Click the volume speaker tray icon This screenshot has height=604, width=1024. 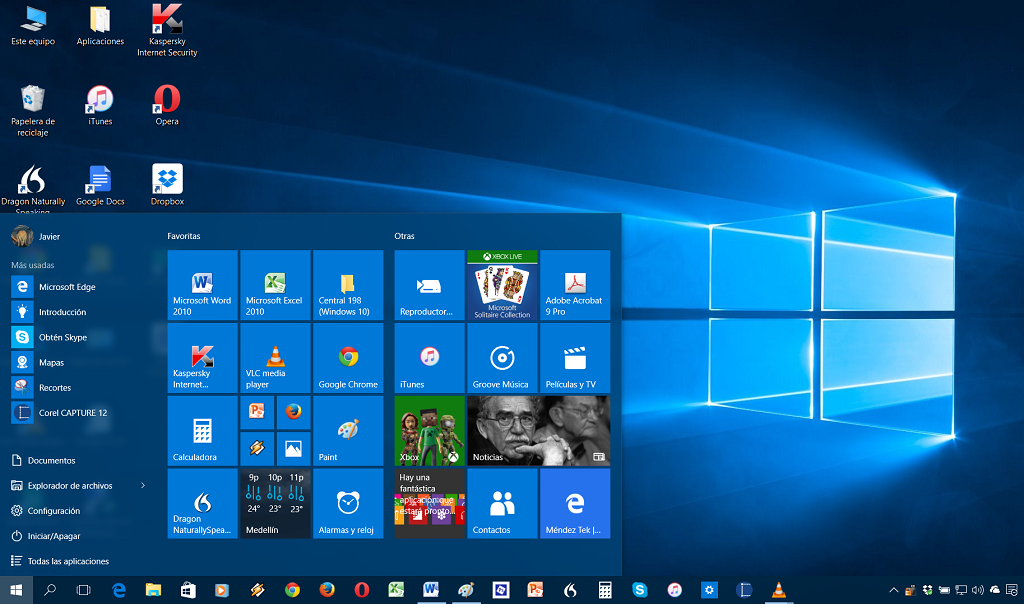point(978,590)
